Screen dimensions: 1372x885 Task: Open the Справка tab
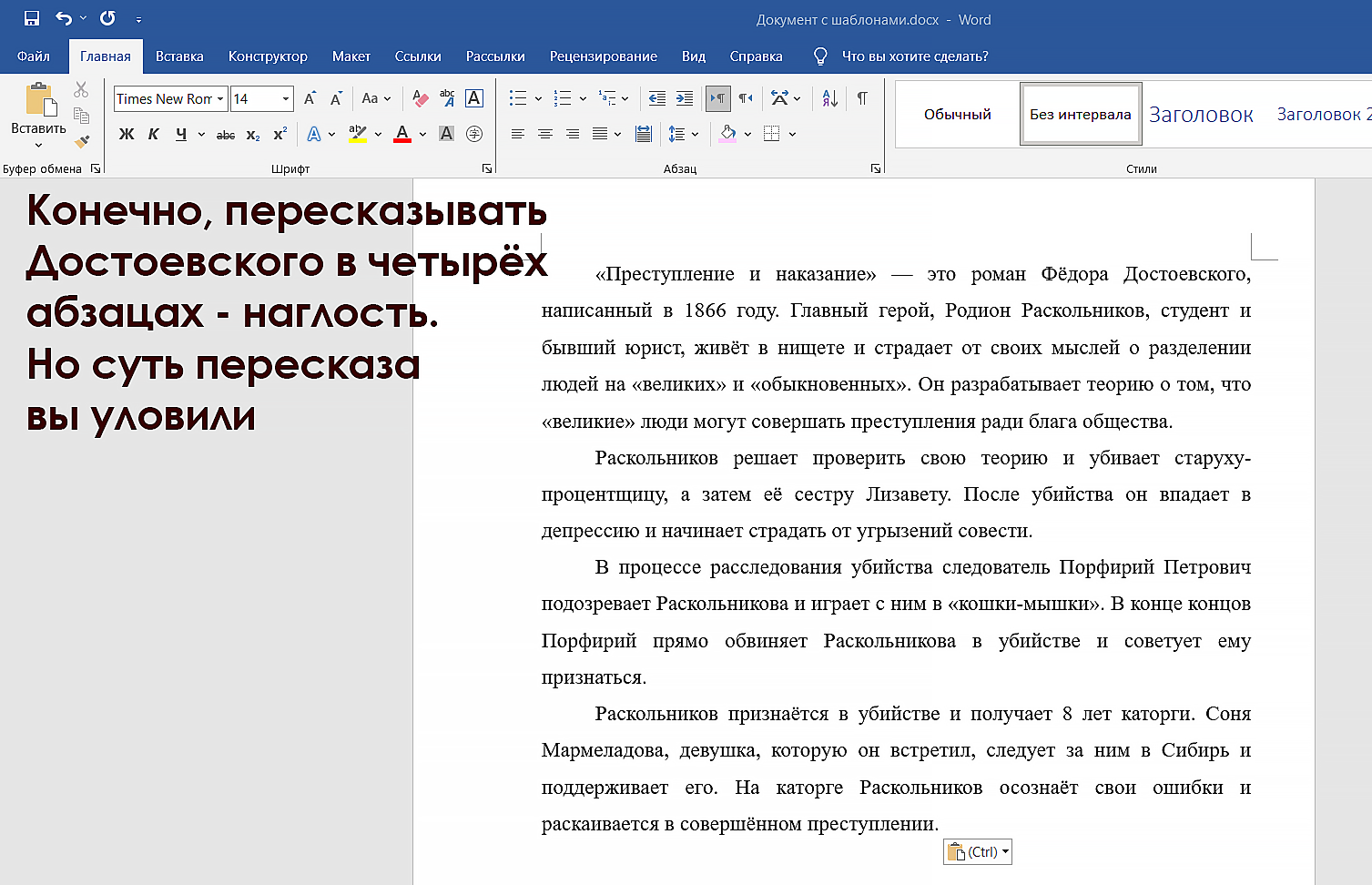point(757,56)
